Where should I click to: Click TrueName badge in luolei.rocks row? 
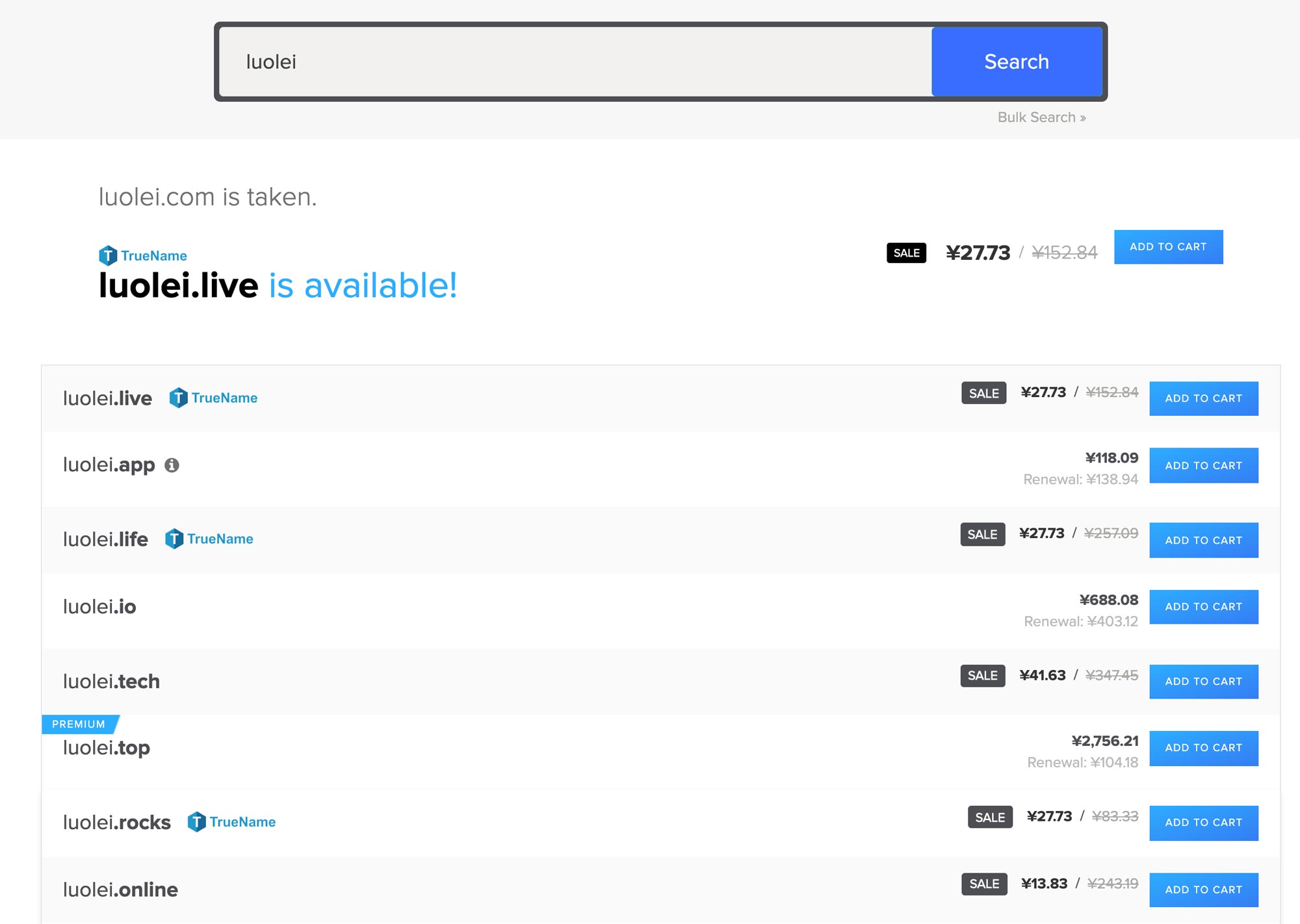[231, 822]
